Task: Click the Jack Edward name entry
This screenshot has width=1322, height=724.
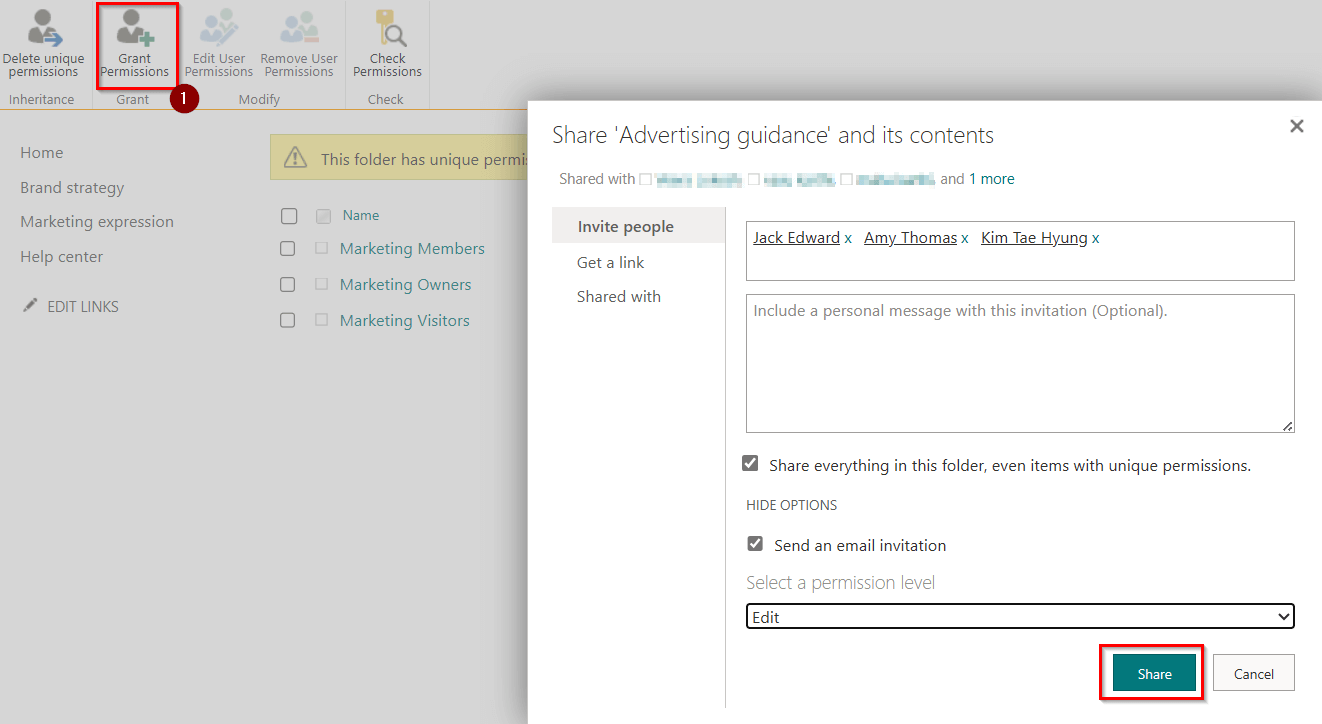Action: pos(796,238)
